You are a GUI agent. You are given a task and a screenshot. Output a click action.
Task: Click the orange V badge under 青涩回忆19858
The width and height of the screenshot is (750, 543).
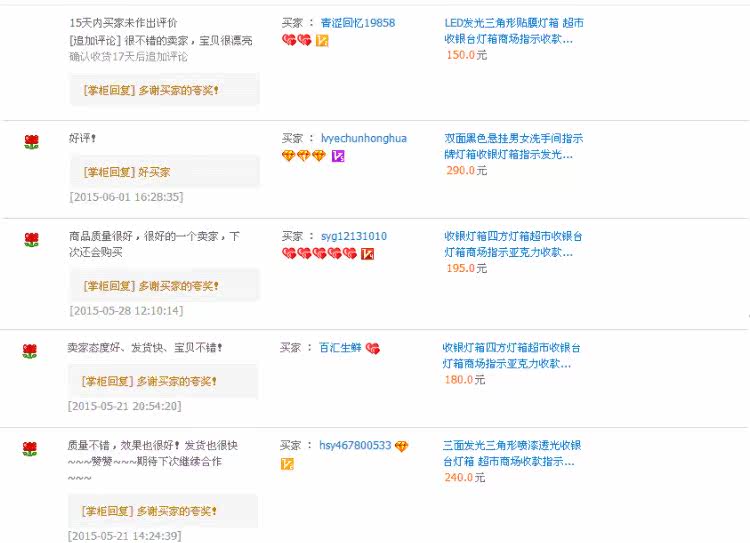click(x=322, y=40)
